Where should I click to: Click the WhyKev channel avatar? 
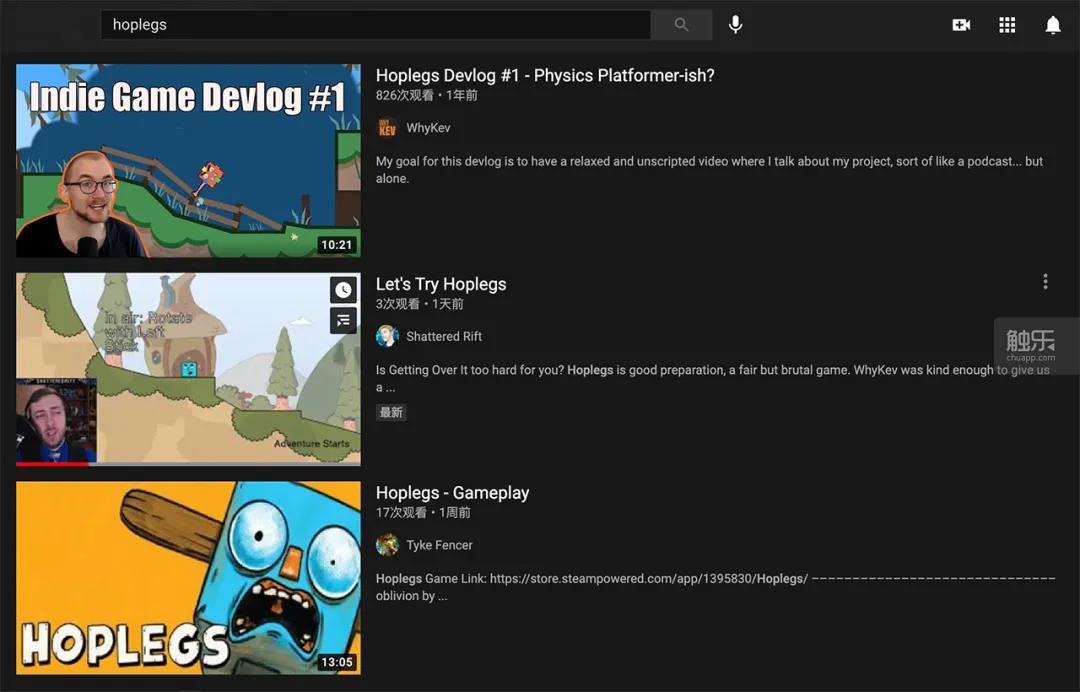(387, 128)
